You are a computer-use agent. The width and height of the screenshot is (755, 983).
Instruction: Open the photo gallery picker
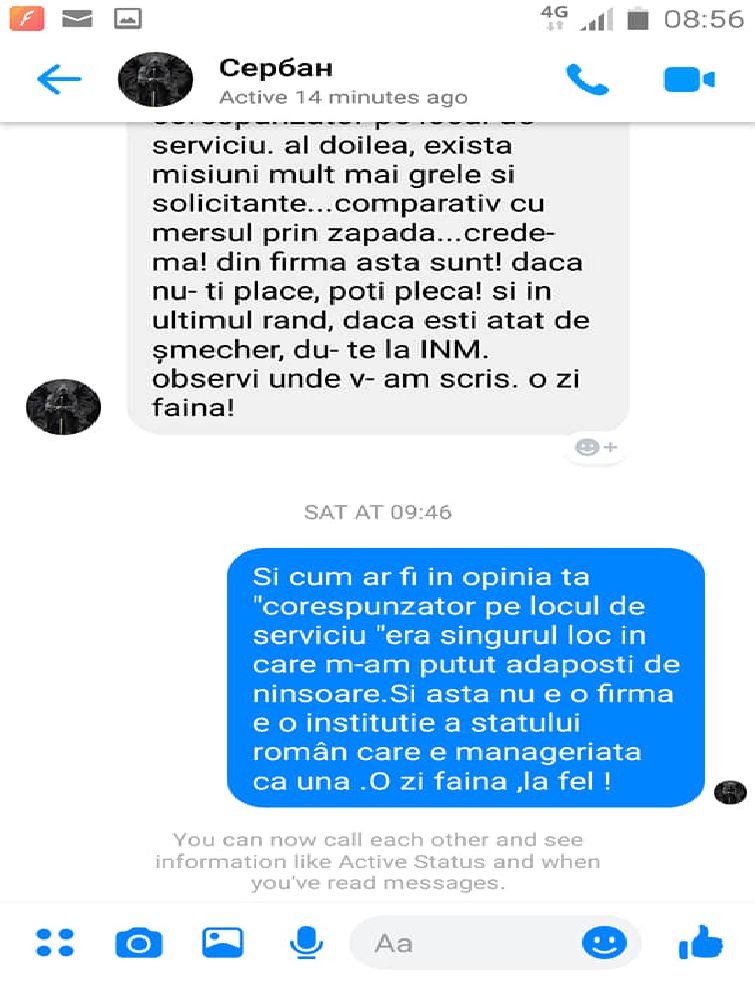[x=222, y=942]
